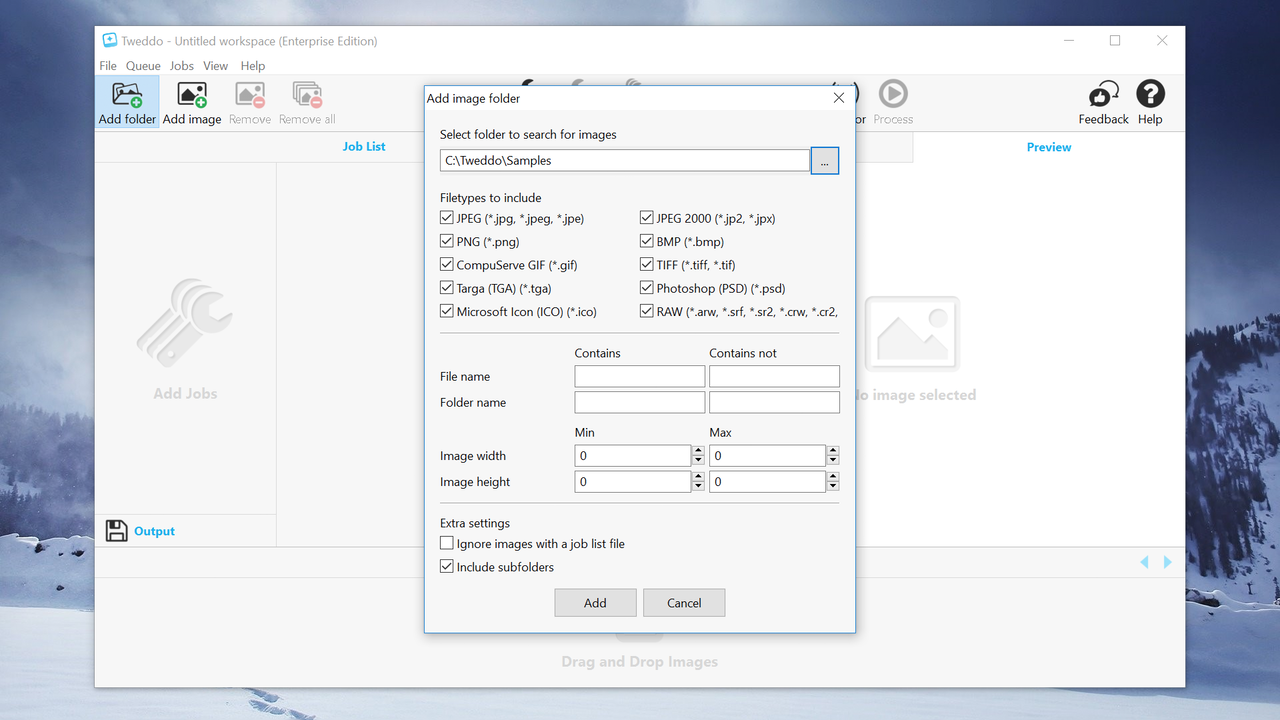Toggle the BMP (*.bmp) checkbox
Viewport: 1280px width, 720px height.
[647, 241]
